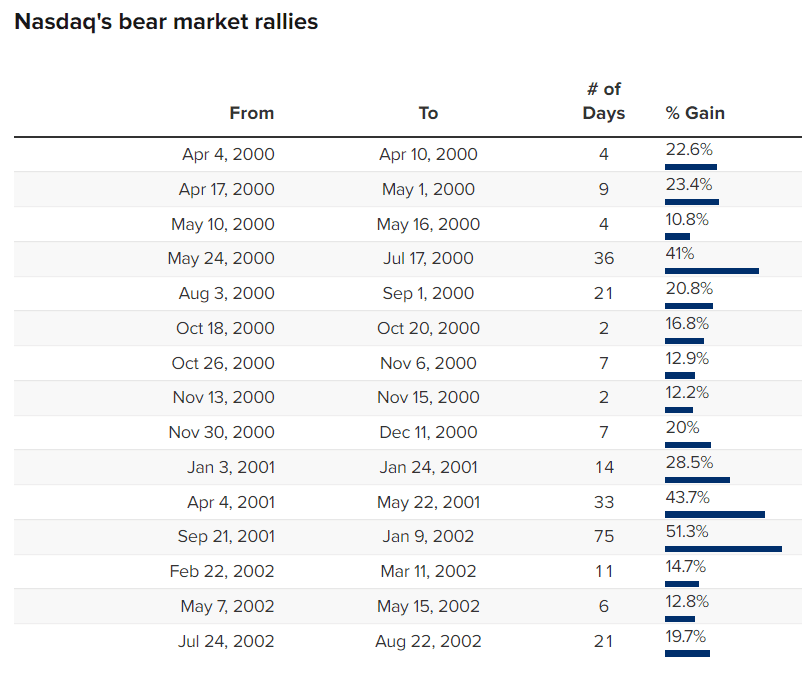The width and height of the screenshot is (812, 674).
Task: Click the 10.8% gain bar
Action: click(x=677, y=236)
